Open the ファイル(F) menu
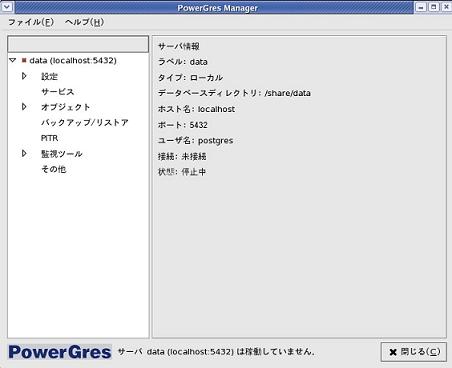Screen dimensions: 452x368 click(x=31, y=22)
